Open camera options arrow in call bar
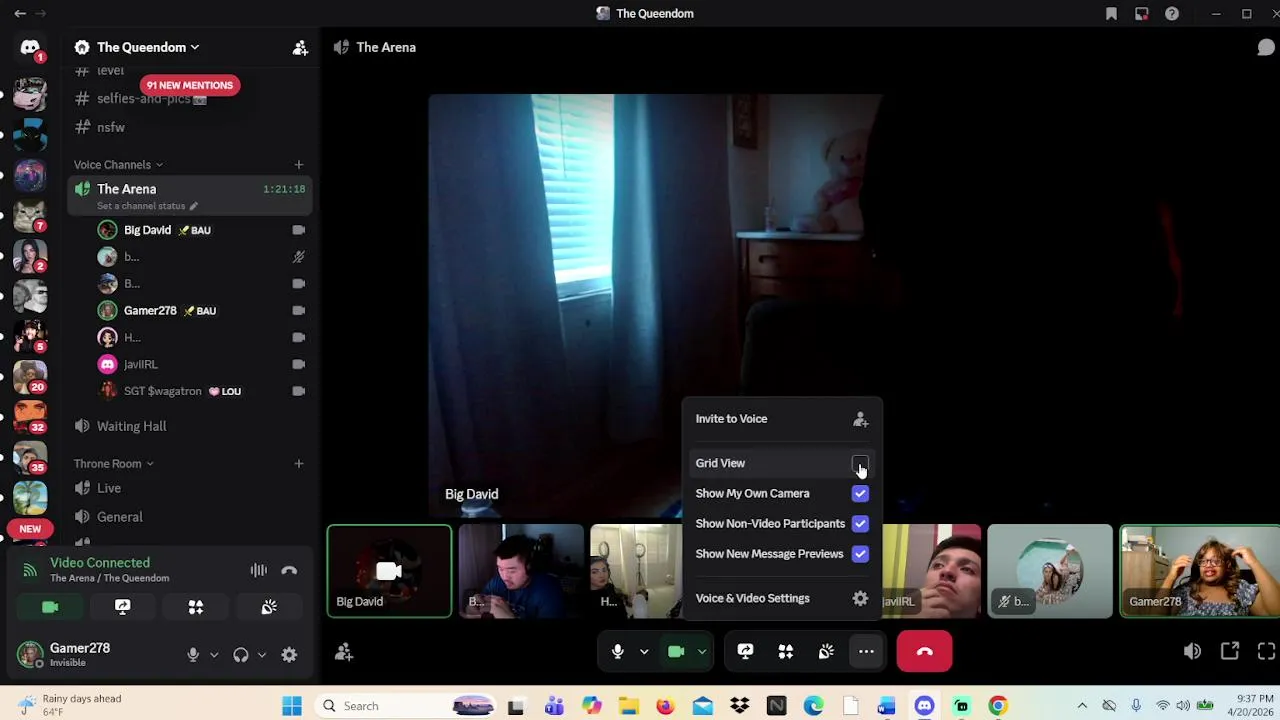 [x=702, y=651]
